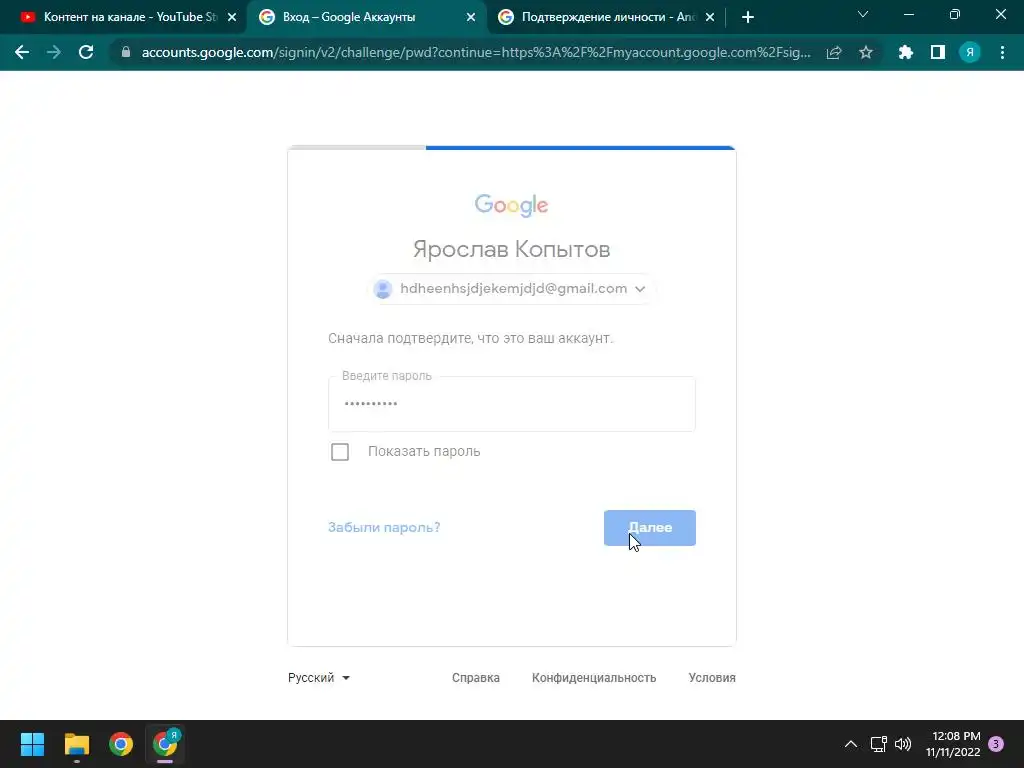The width and height of the screenshot is (1024, 768).
Task: Open the Windows Start menu
Action: [x=32, y=744]
